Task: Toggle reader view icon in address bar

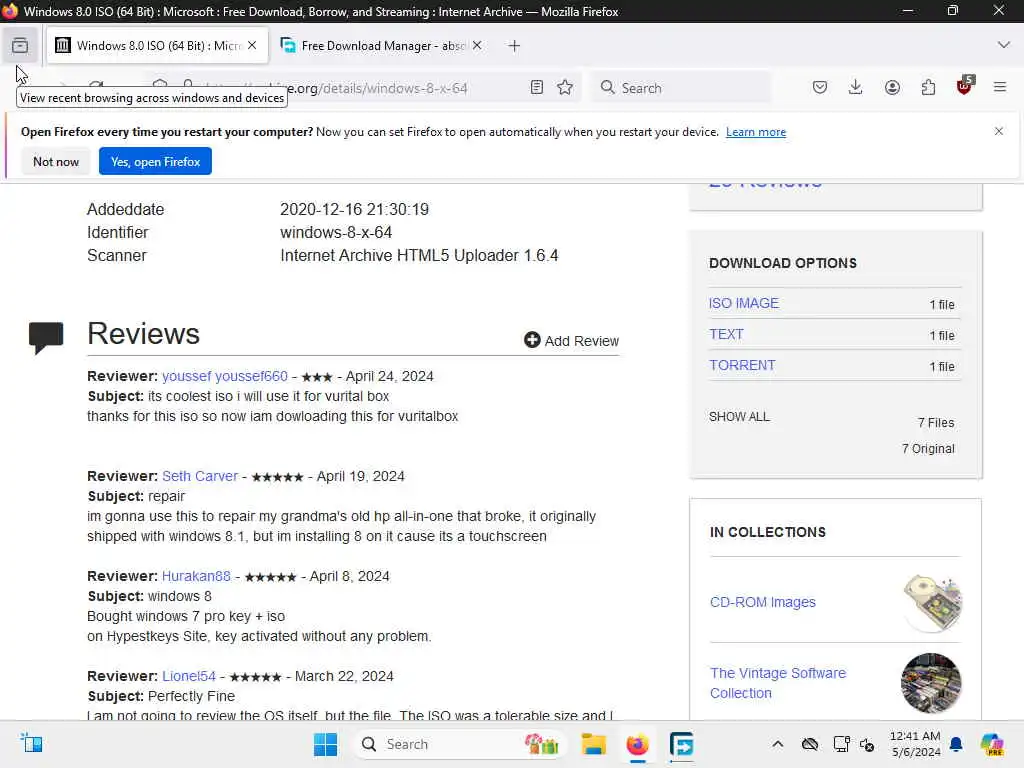Action: [x=537, y=88]
